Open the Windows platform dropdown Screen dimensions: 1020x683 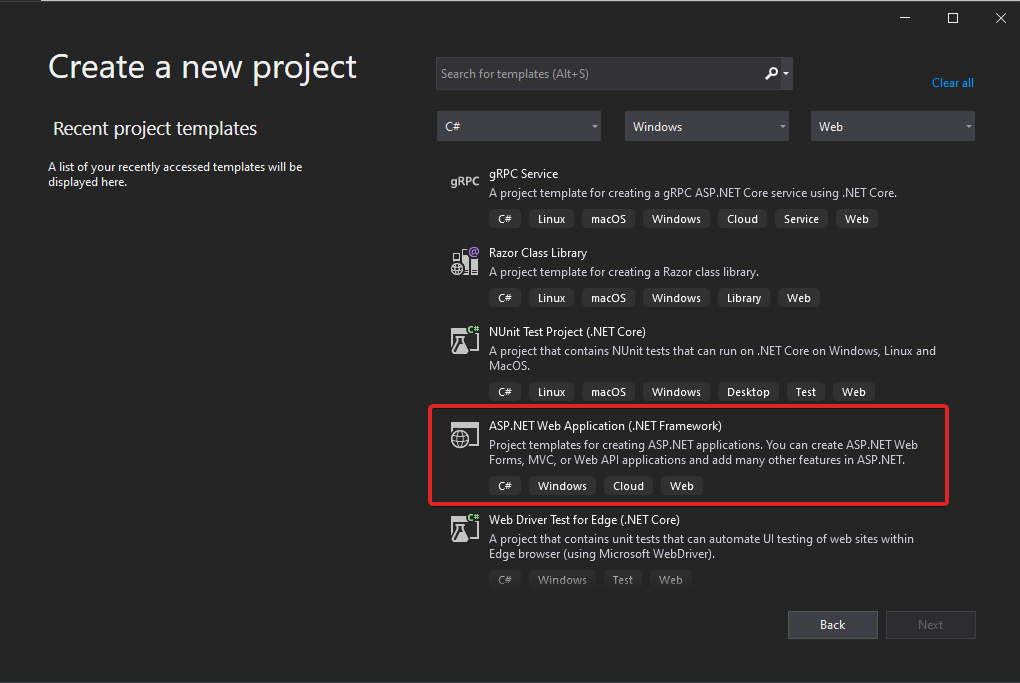tap(706, 126)
